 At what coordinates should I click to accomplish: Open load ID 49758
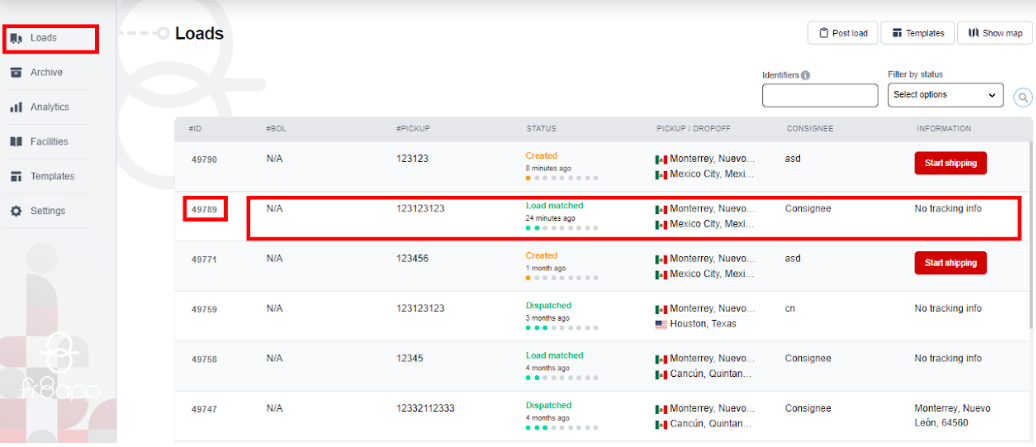[204, 359]
